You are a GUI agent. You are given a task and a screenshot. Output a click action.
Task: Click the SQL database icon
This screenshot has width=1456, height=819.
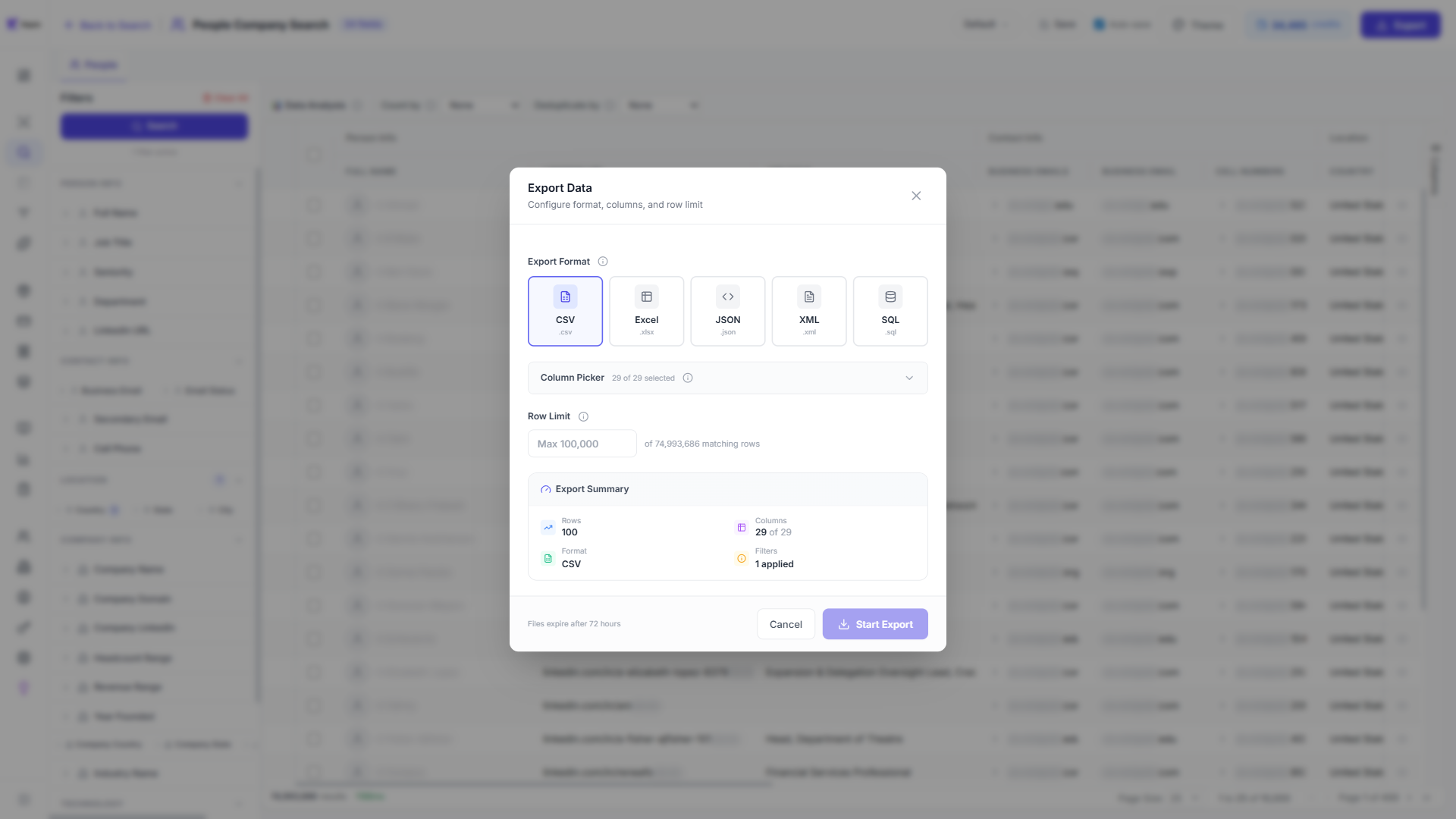(890, 297)
